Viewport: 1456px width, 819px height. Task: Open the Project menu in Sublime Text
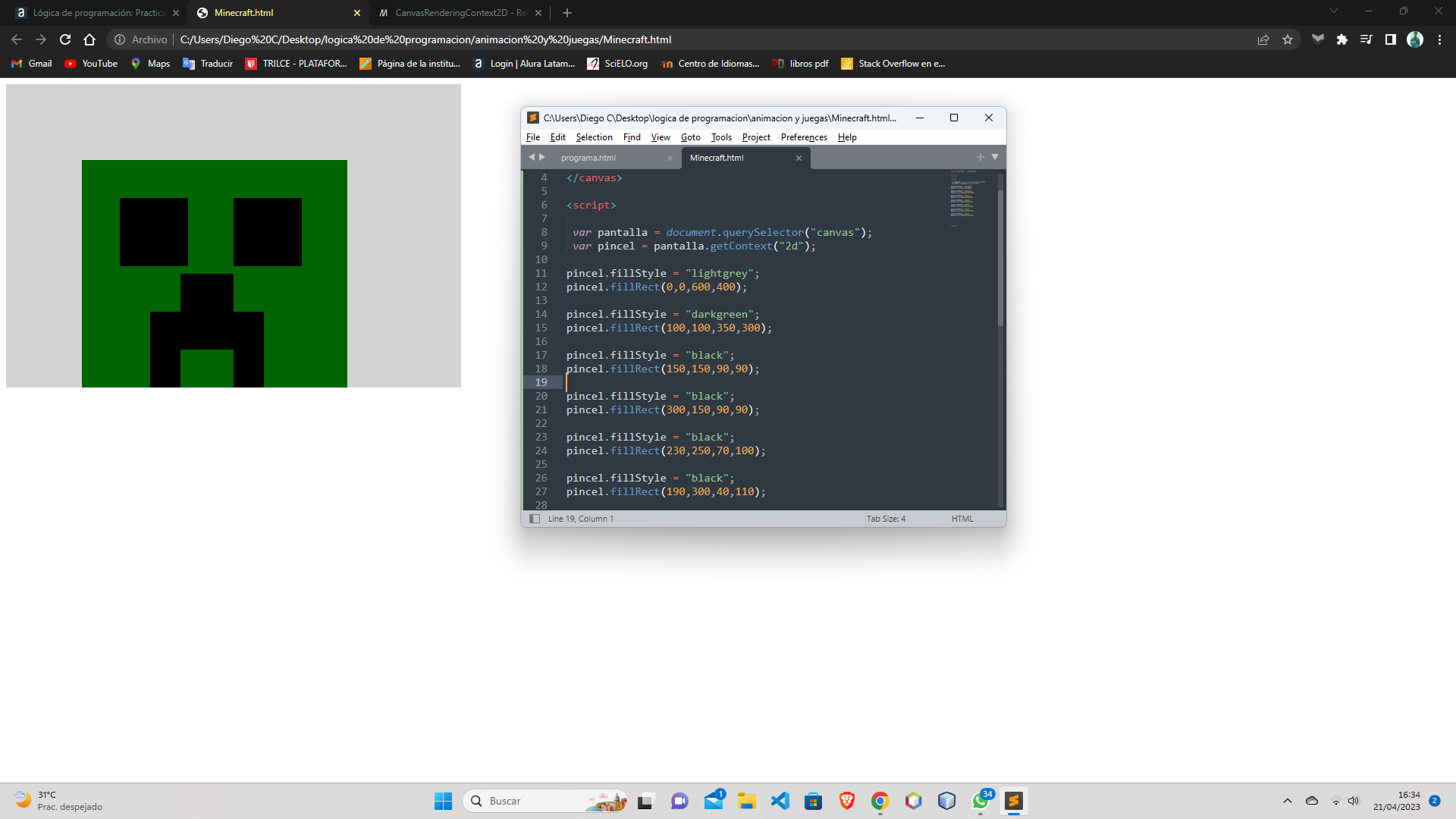point(756,137)
